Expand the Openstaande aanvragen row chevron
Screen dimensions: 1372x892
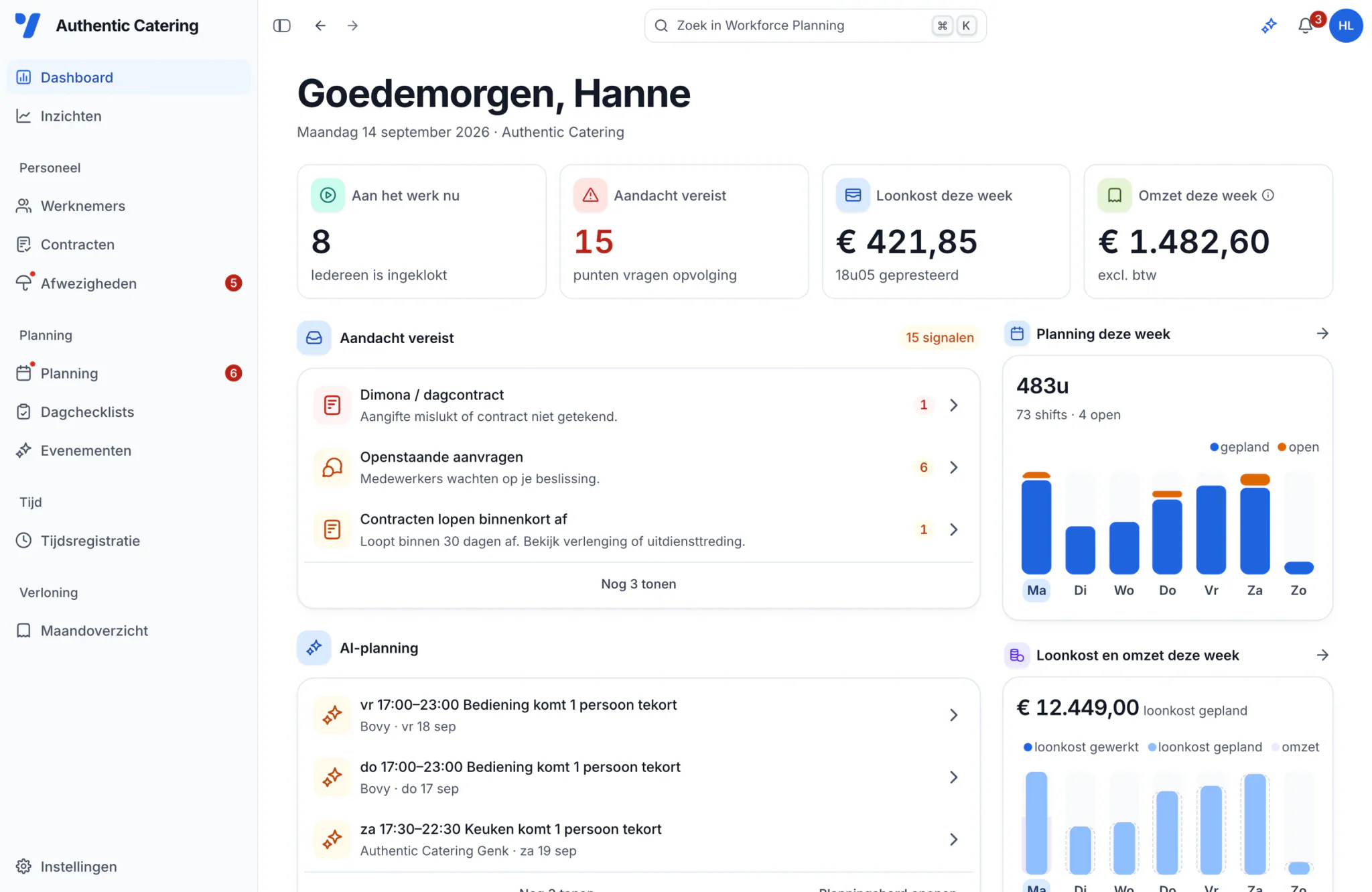click(x=954, y=467)
